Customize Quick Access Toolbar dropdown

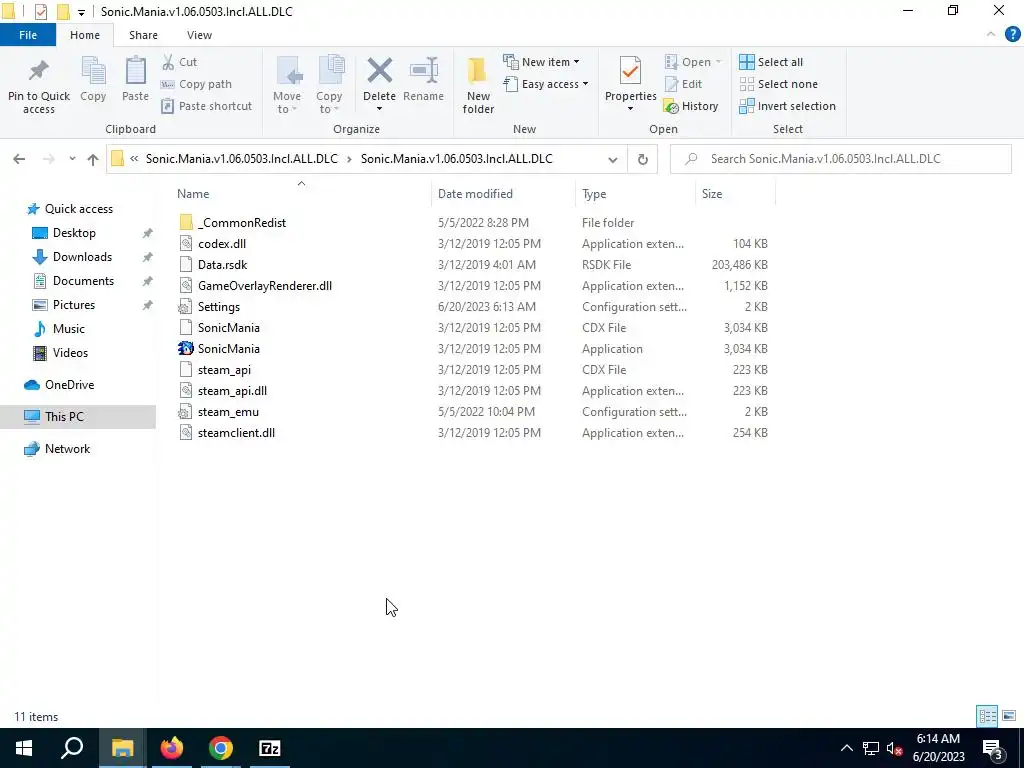pyautogui.click(x=81, y=12)
